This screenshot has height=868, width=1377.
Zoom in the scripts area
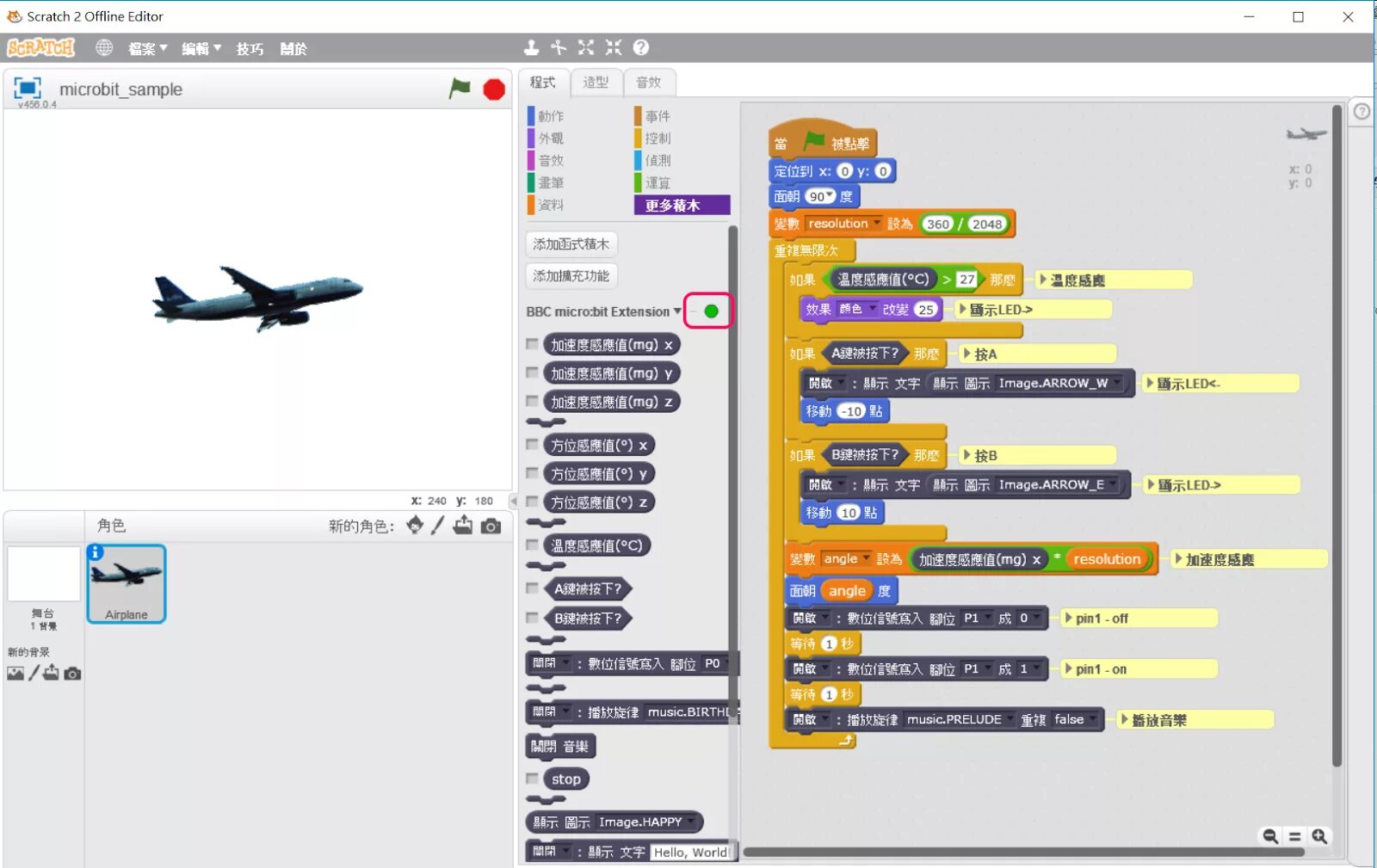pos(1319,836)
